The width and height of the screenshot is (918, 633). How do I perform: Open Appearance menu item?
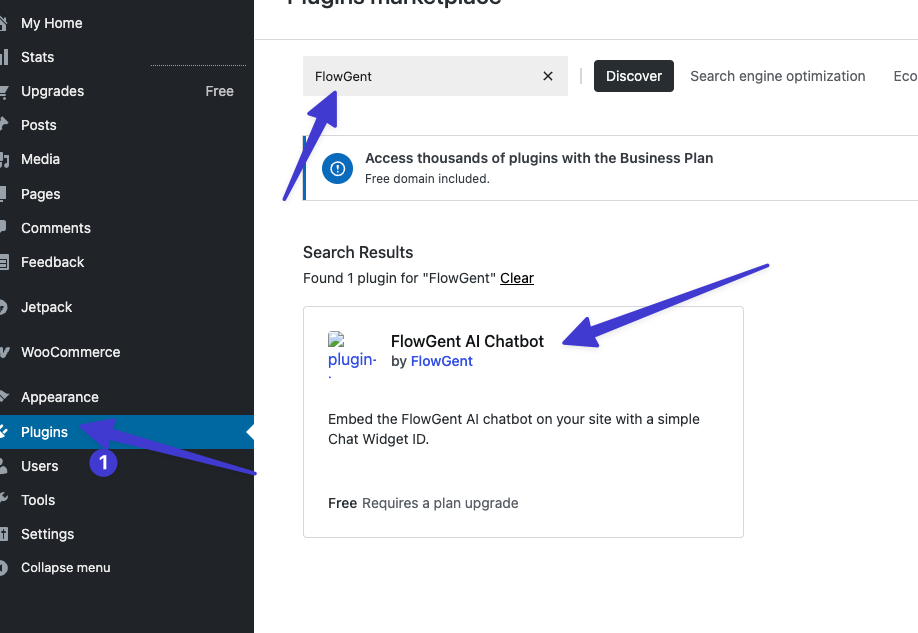click(x=60, y=397)
